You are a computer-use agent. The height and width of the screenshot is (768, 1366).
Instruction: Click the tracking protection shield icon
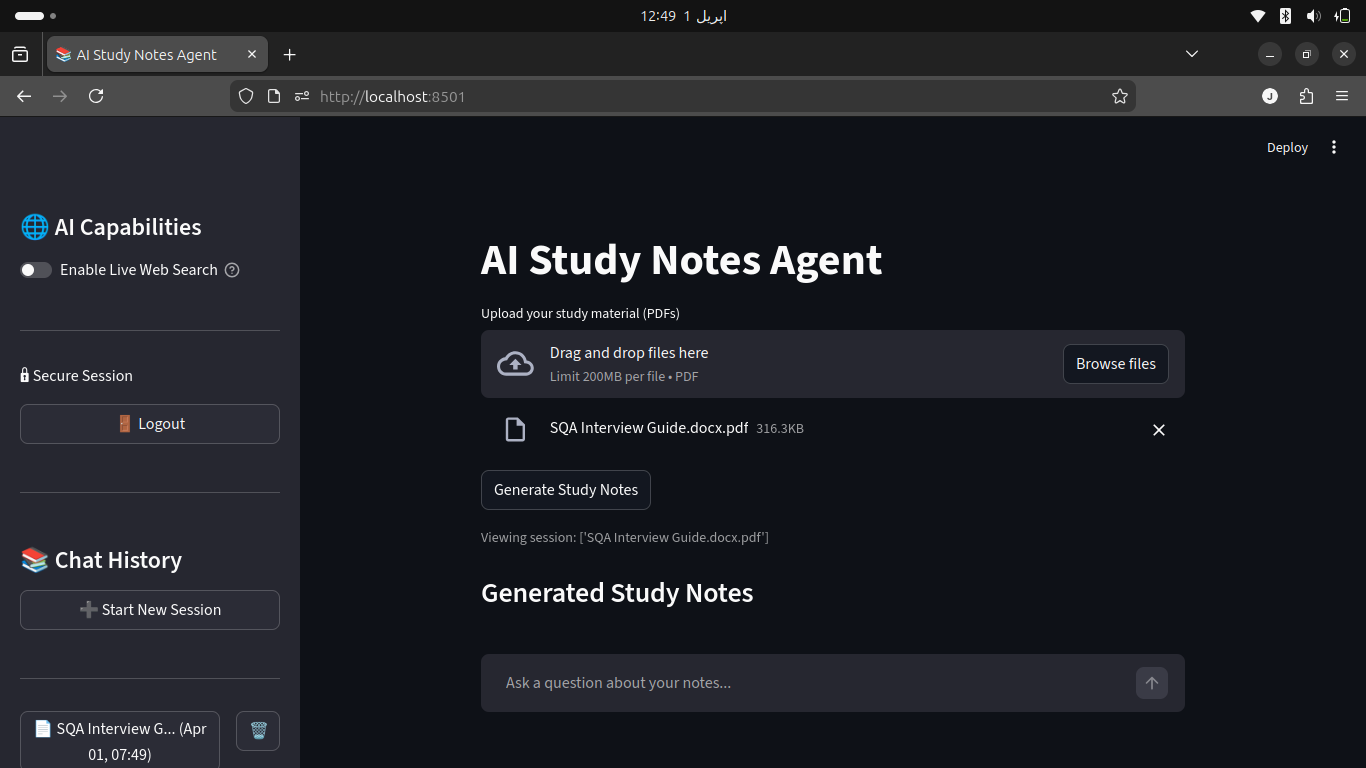point(246,96)
